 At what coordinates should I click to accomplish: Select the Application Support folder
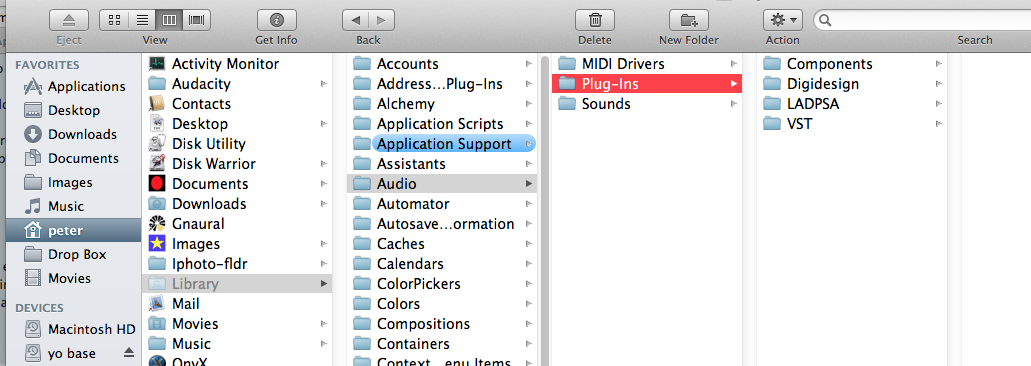(x=443, y=144)
